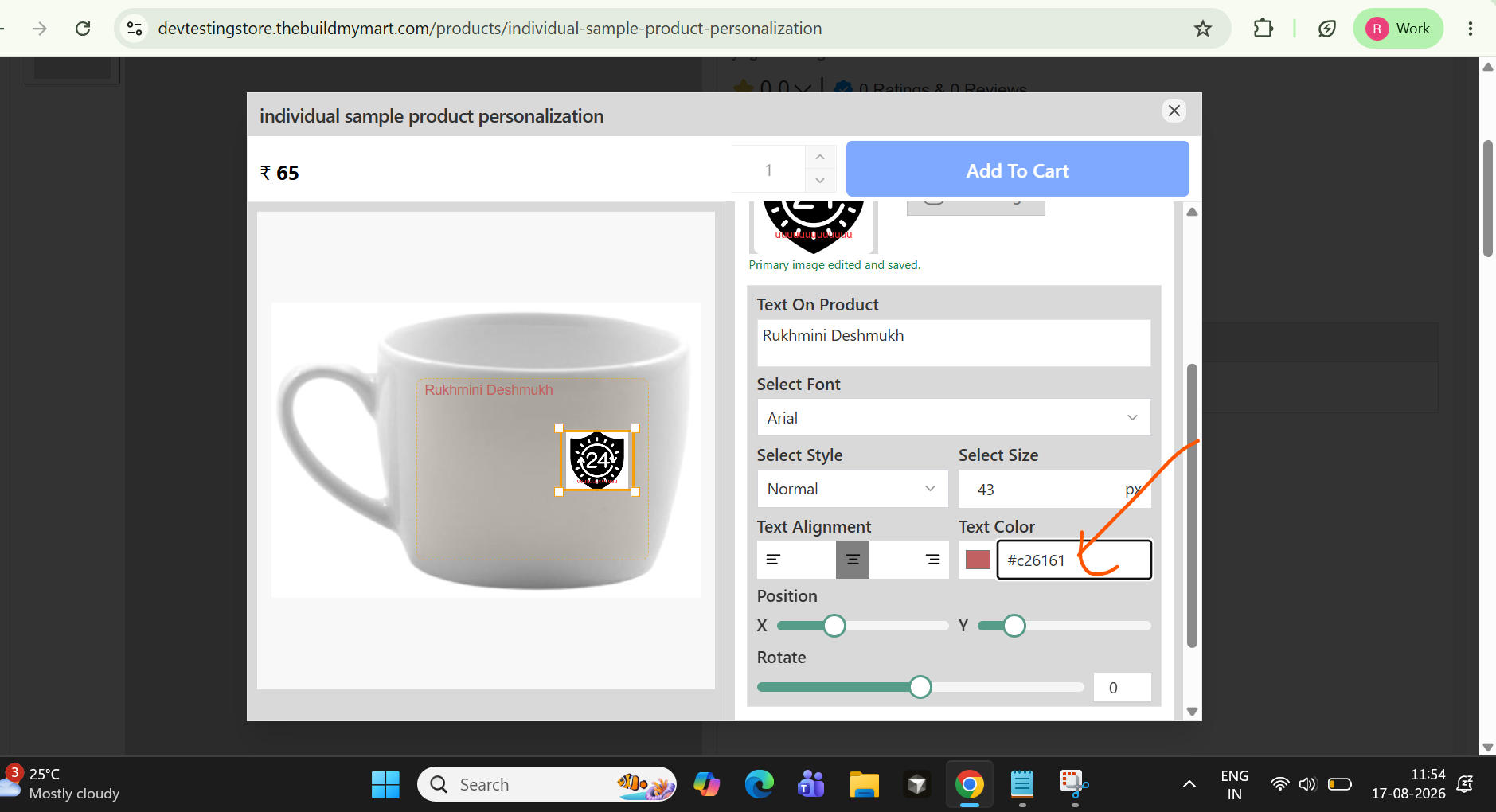Open Microsoft Teams from the taskbar
Screen dimensions: 1496x812
(x=811, y=785)
